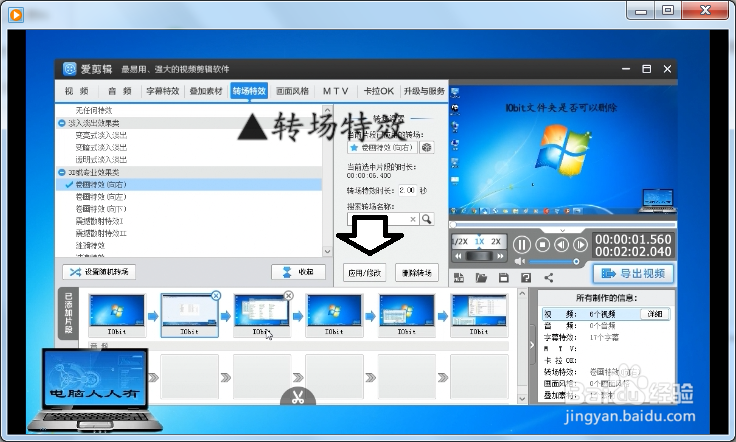
Task: Open the 升级与服务 tab
Action: coord(424,91)
